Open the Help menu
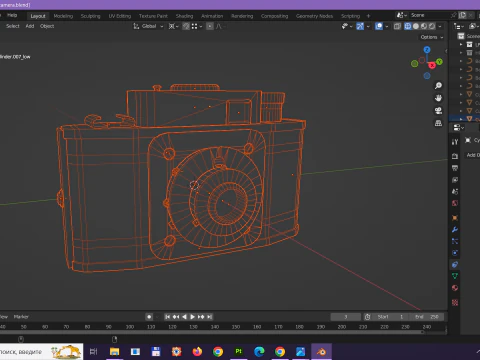The image size is (480, 360). point(12,15)
